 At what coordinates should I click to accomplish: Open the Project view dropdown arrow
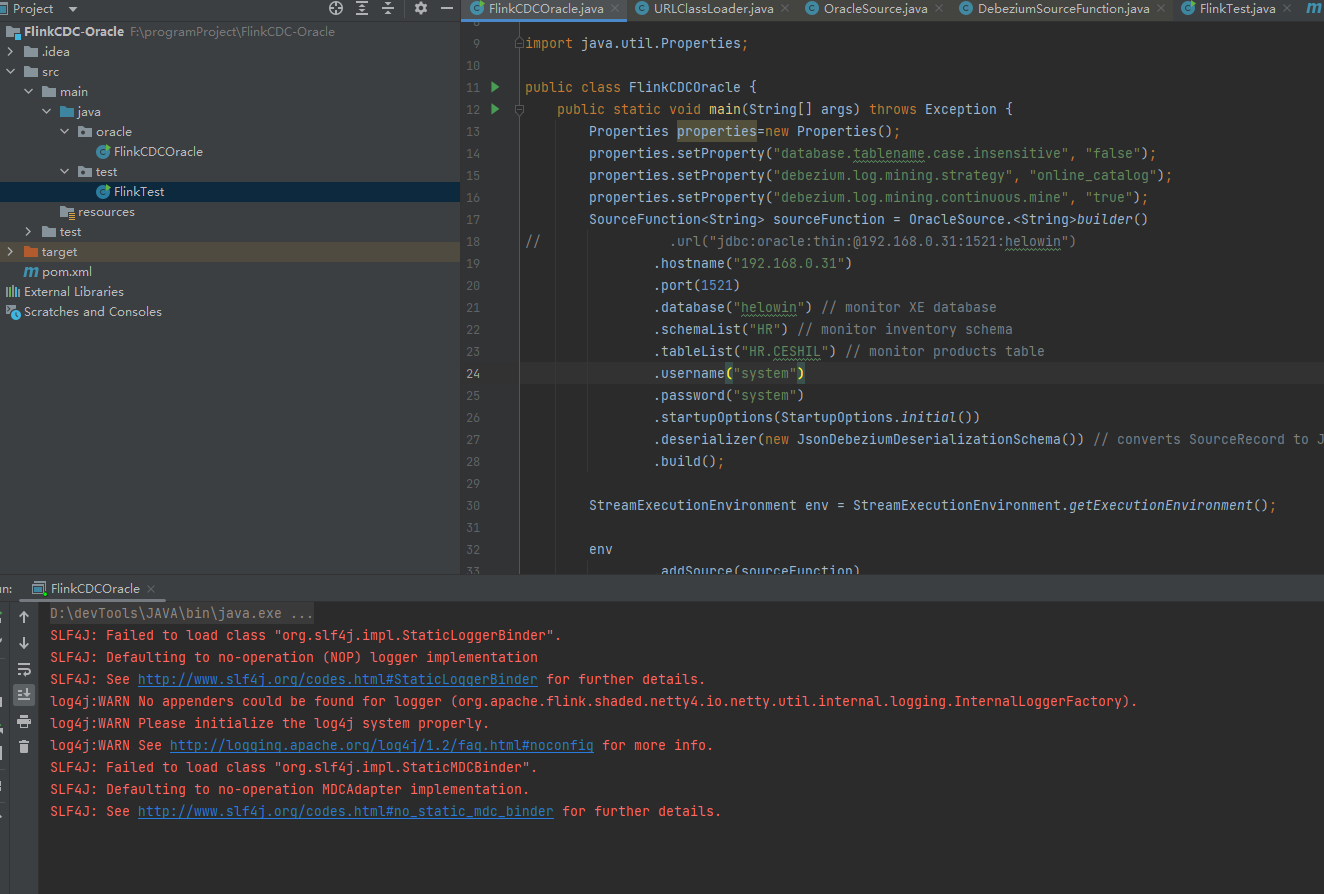[x=73, y=9]
